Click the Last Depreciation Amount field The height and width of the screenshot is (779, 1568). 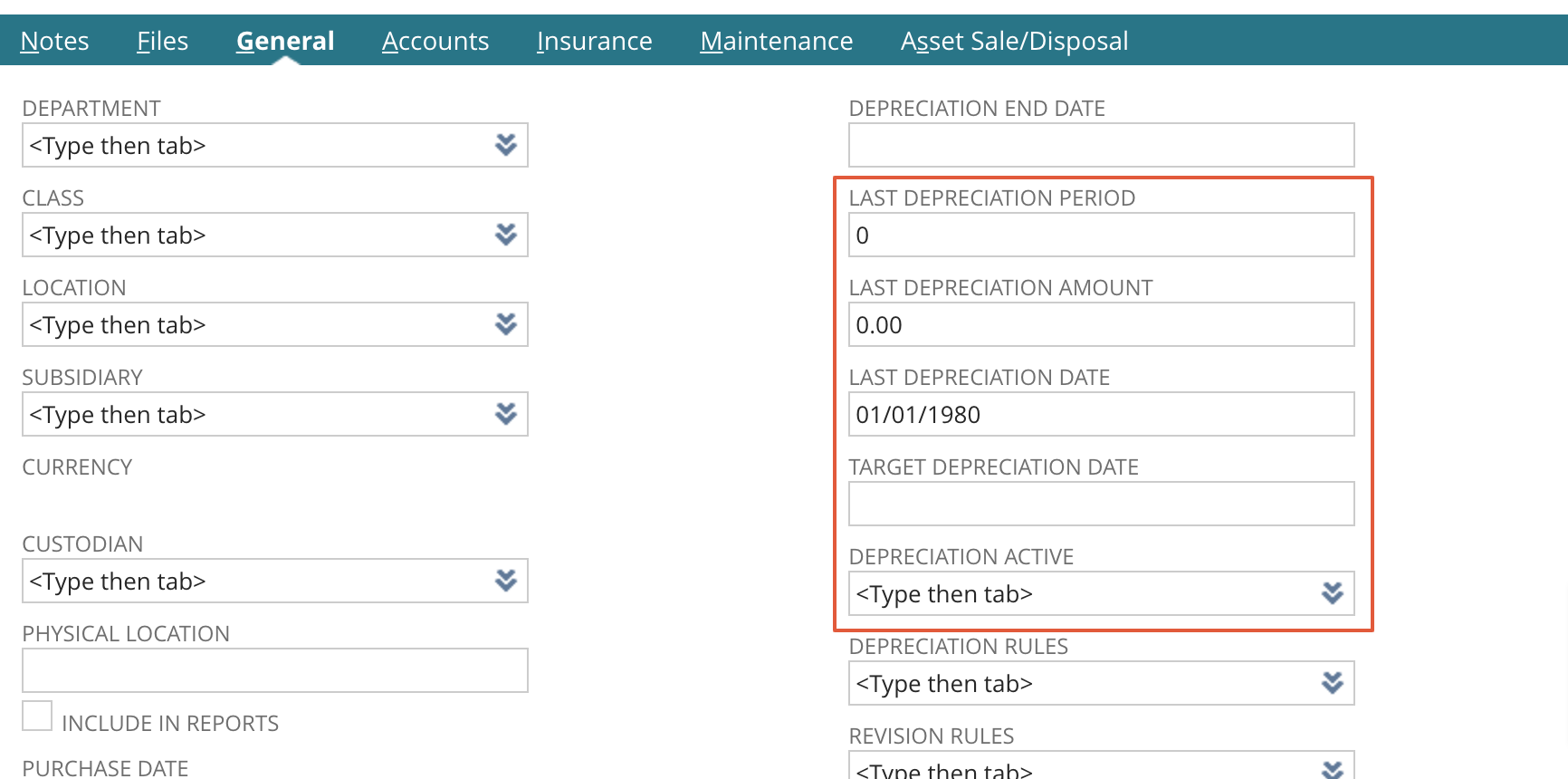pos(1101,324)
